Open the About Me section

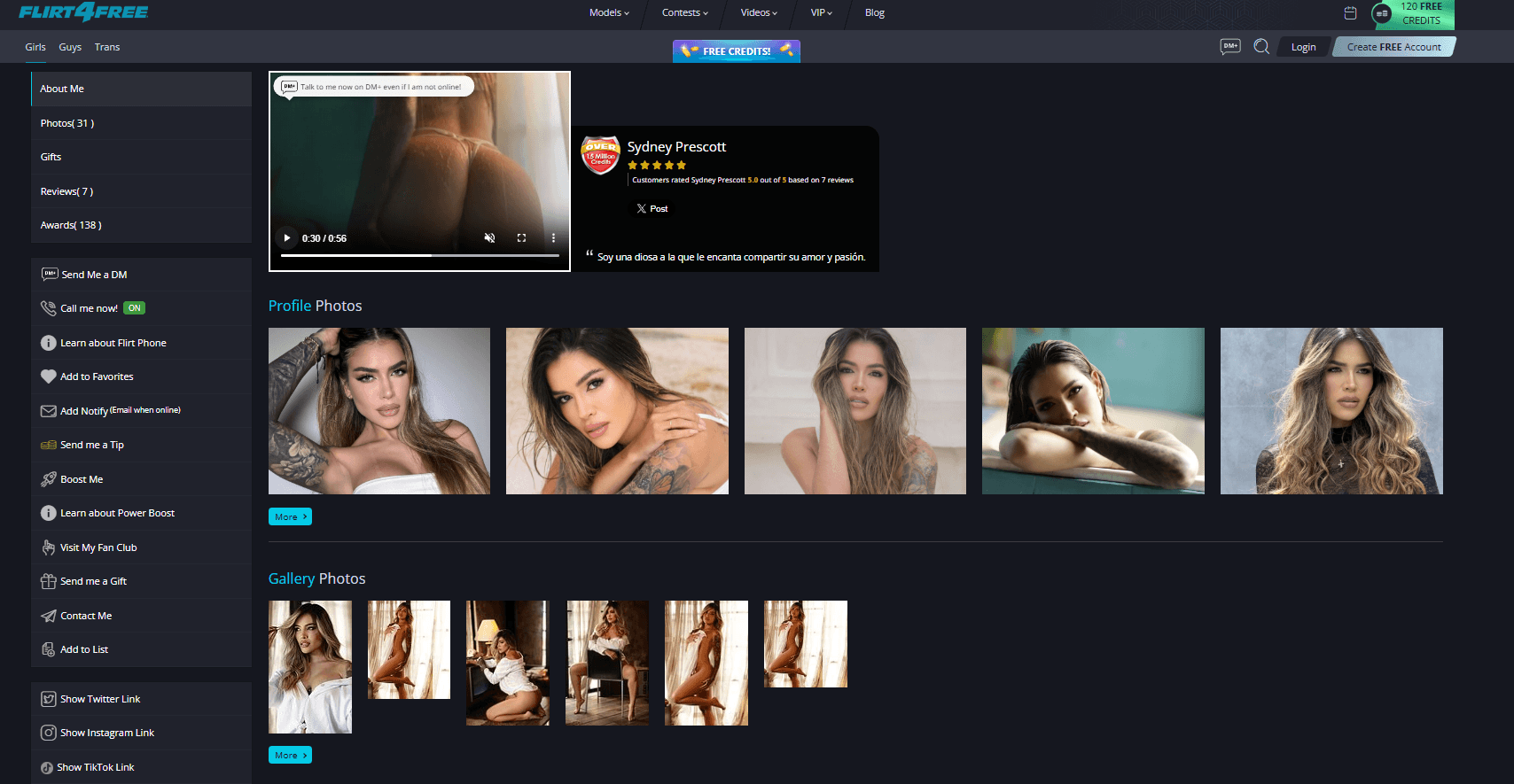tap(141, 89)
